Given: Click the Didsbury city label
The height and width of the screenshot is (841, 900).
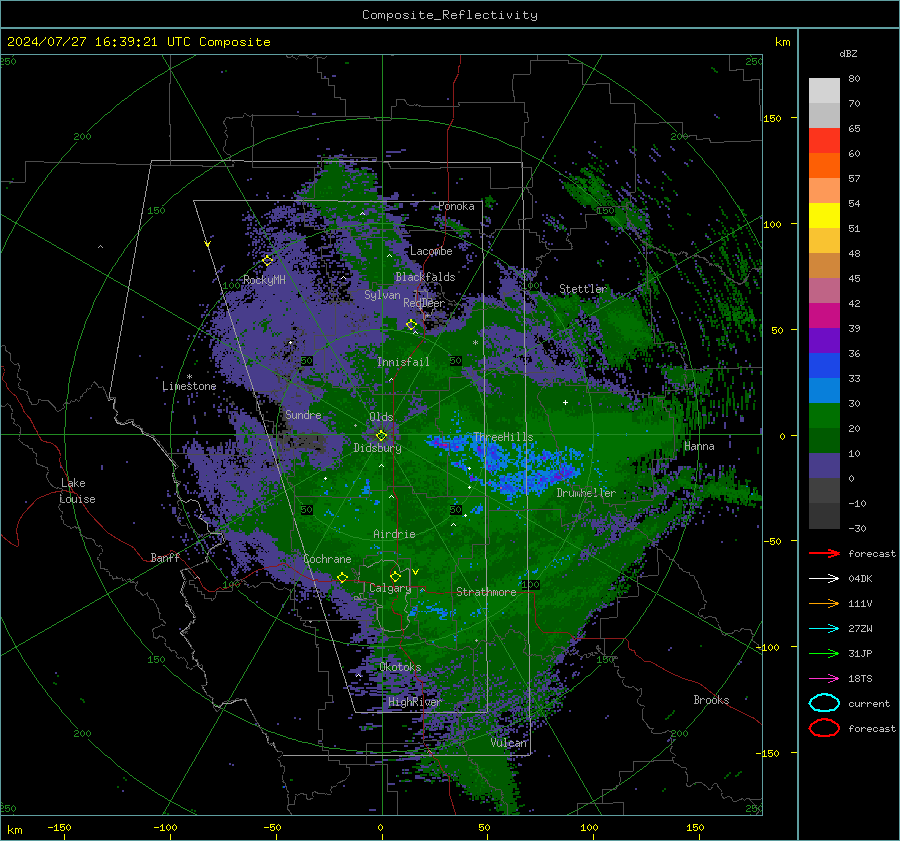Looking at the screenshot, I should pos(377,448).
